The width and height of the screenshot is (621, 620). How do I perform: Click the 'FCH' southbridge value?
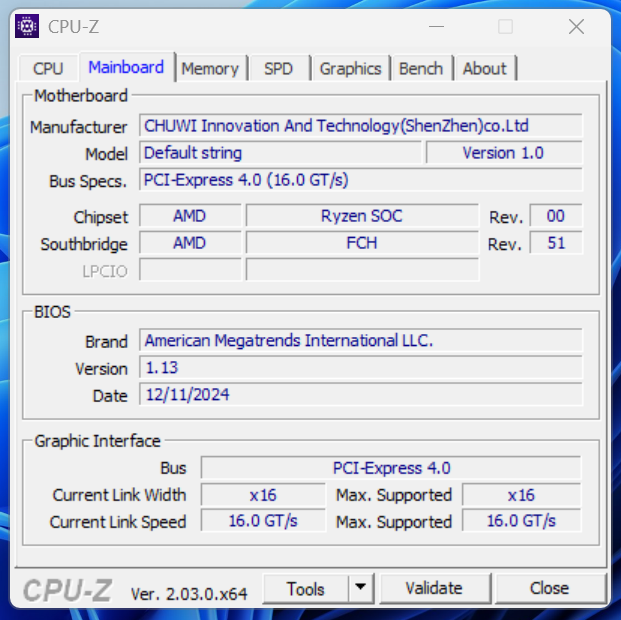click(362, 243)
